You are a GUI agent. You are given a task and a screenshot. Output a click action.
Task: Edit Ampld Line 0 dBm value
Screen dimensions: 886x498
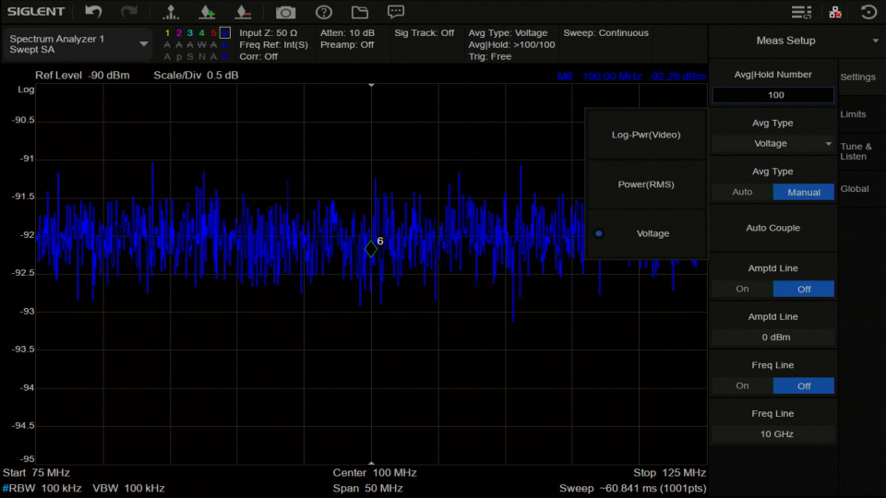773,337
